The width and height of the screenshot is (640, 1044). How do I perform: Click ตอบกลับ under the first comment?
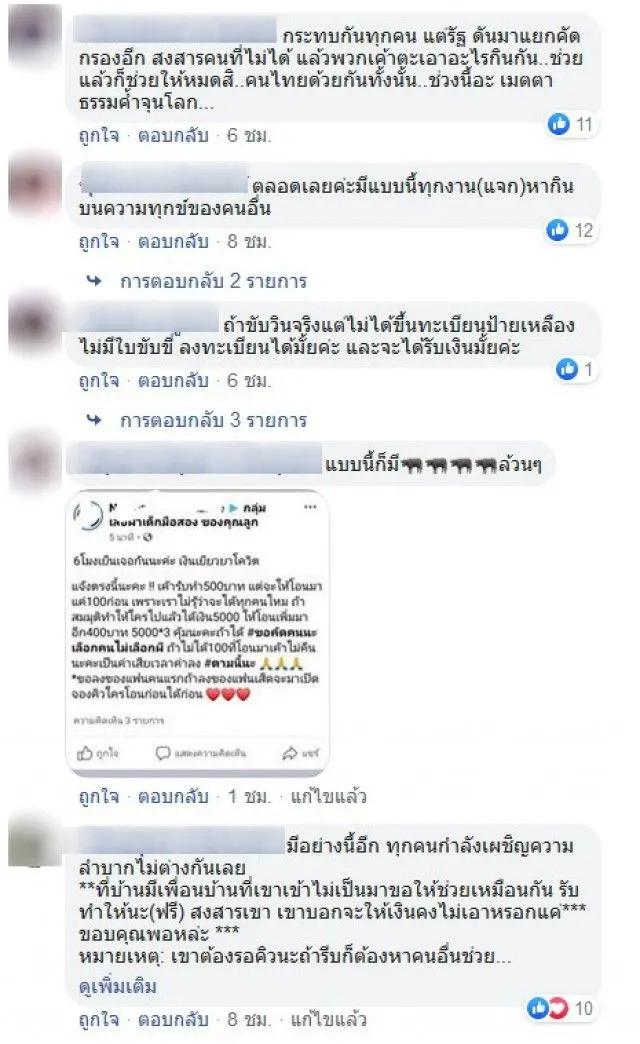(x=173, y=135)
